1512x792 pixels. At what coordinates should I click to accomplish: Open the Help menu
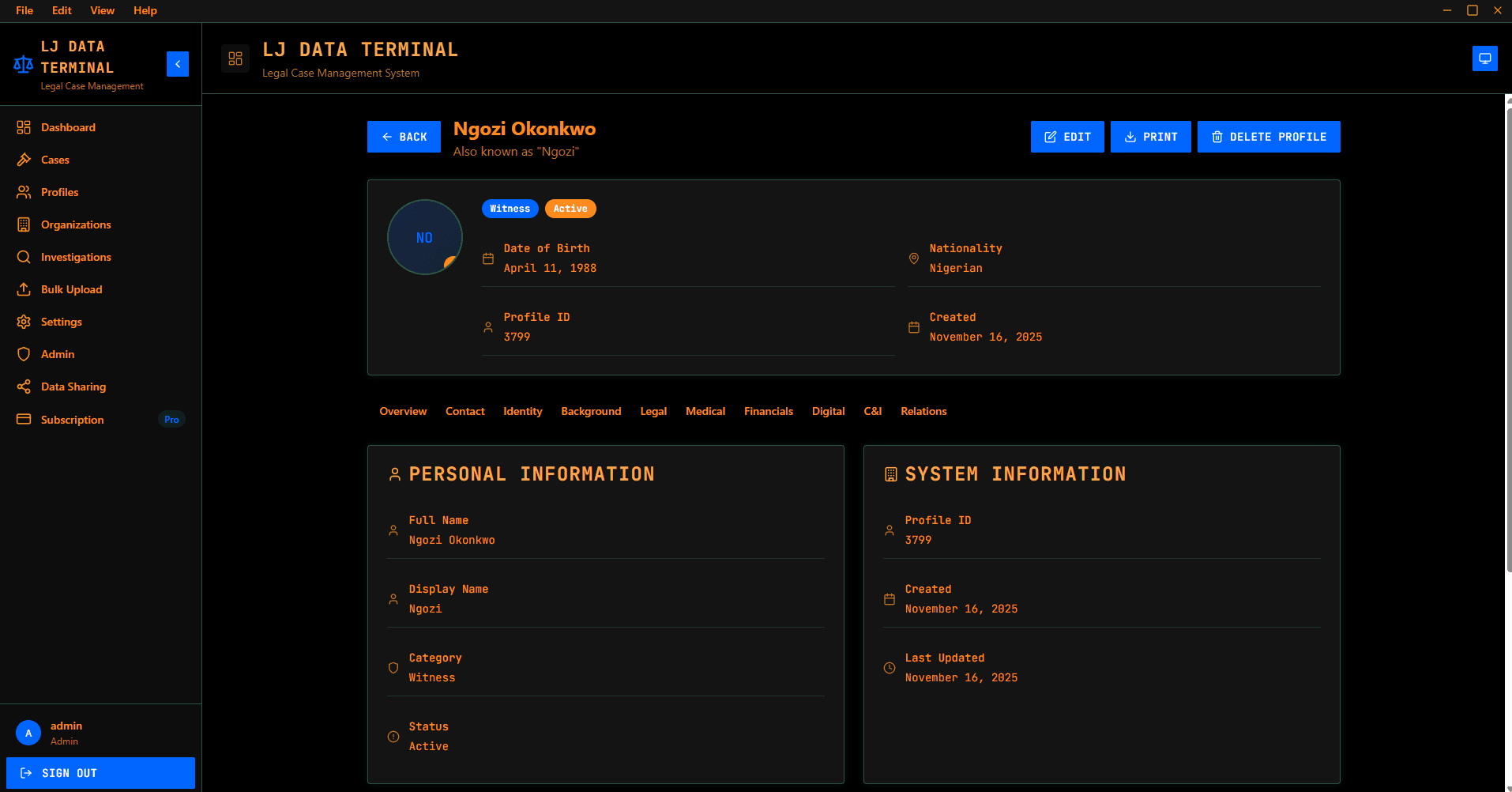pyautogui.click(x=145, y=10)
